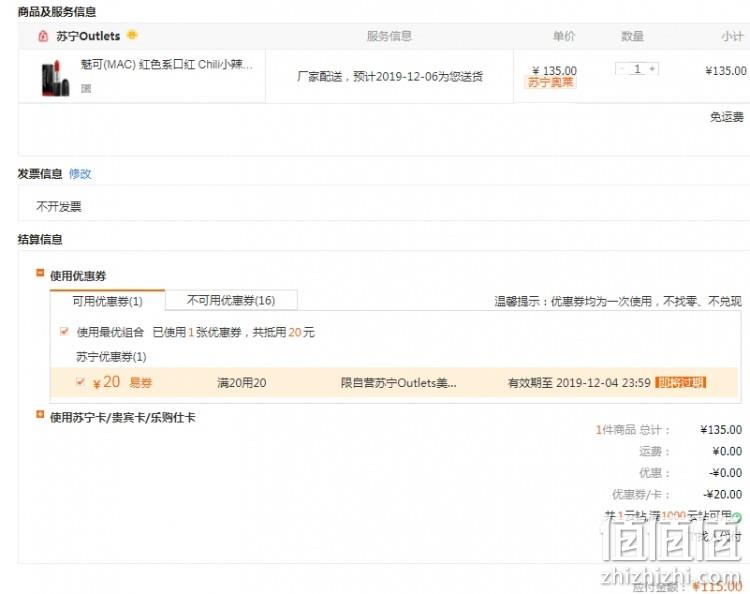Click the quantity input field showing 1

point(637,69)
